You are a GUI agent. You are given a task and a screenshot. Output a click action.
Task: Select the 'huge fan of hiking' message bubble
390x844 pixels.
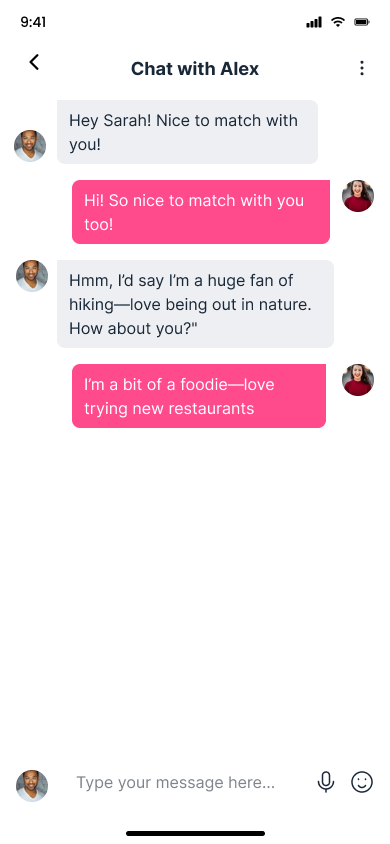pos(195,304)
